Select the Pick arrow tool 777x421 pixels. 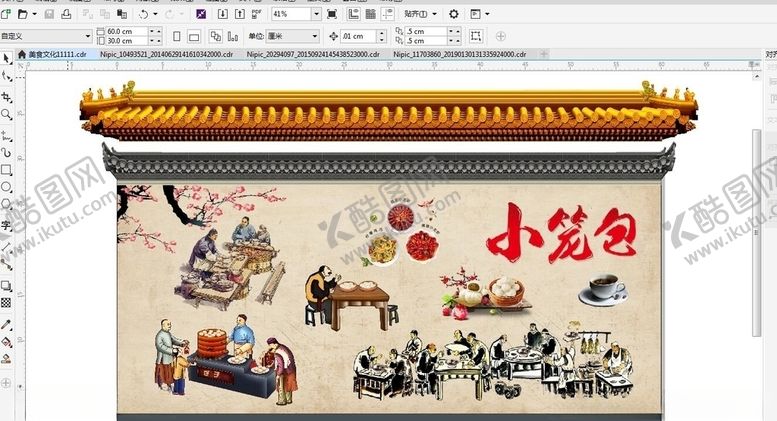[6, 58]
